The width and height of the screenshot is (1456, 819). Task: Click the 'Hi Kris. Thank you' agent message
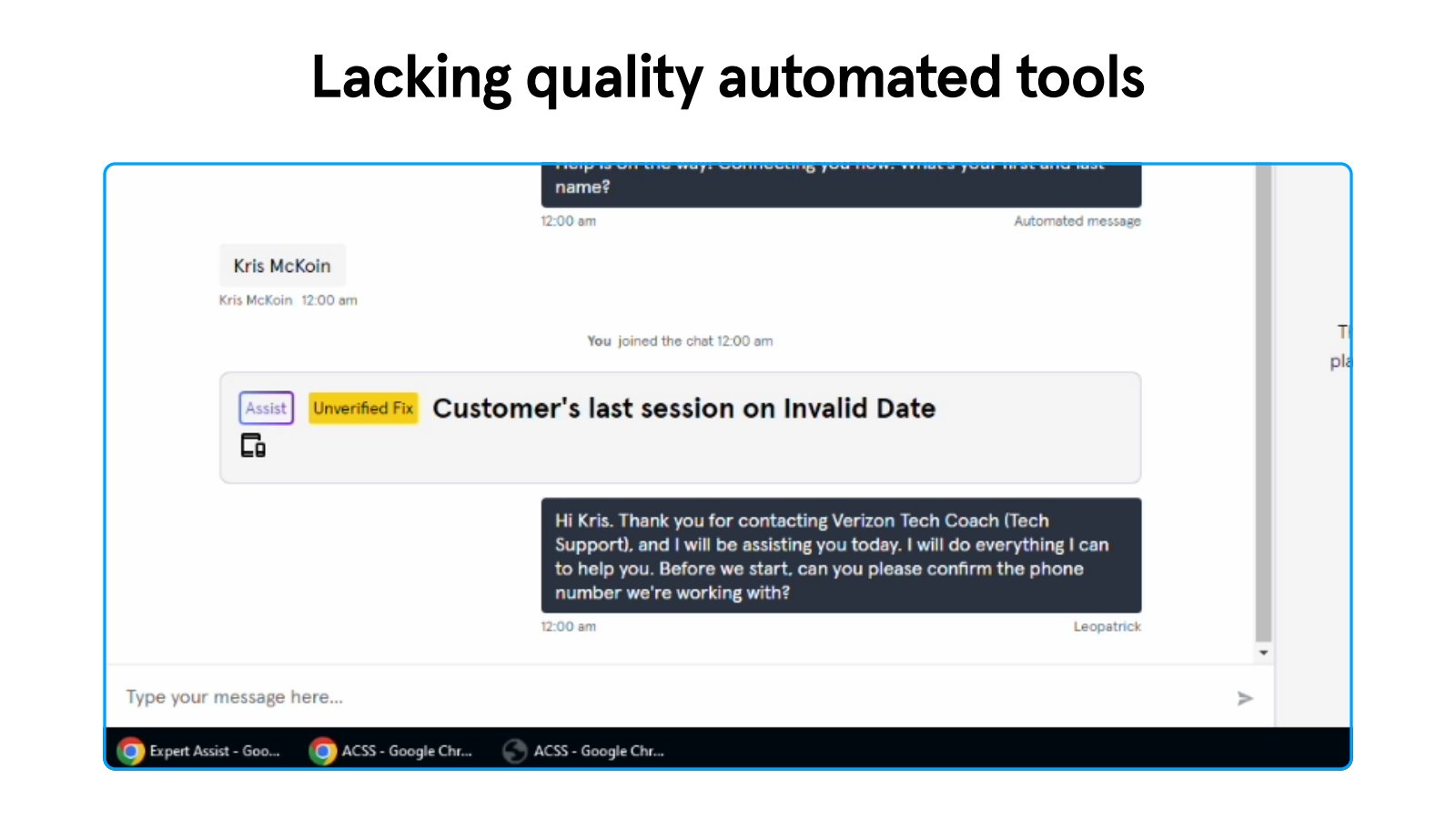[x=841, y=555]
